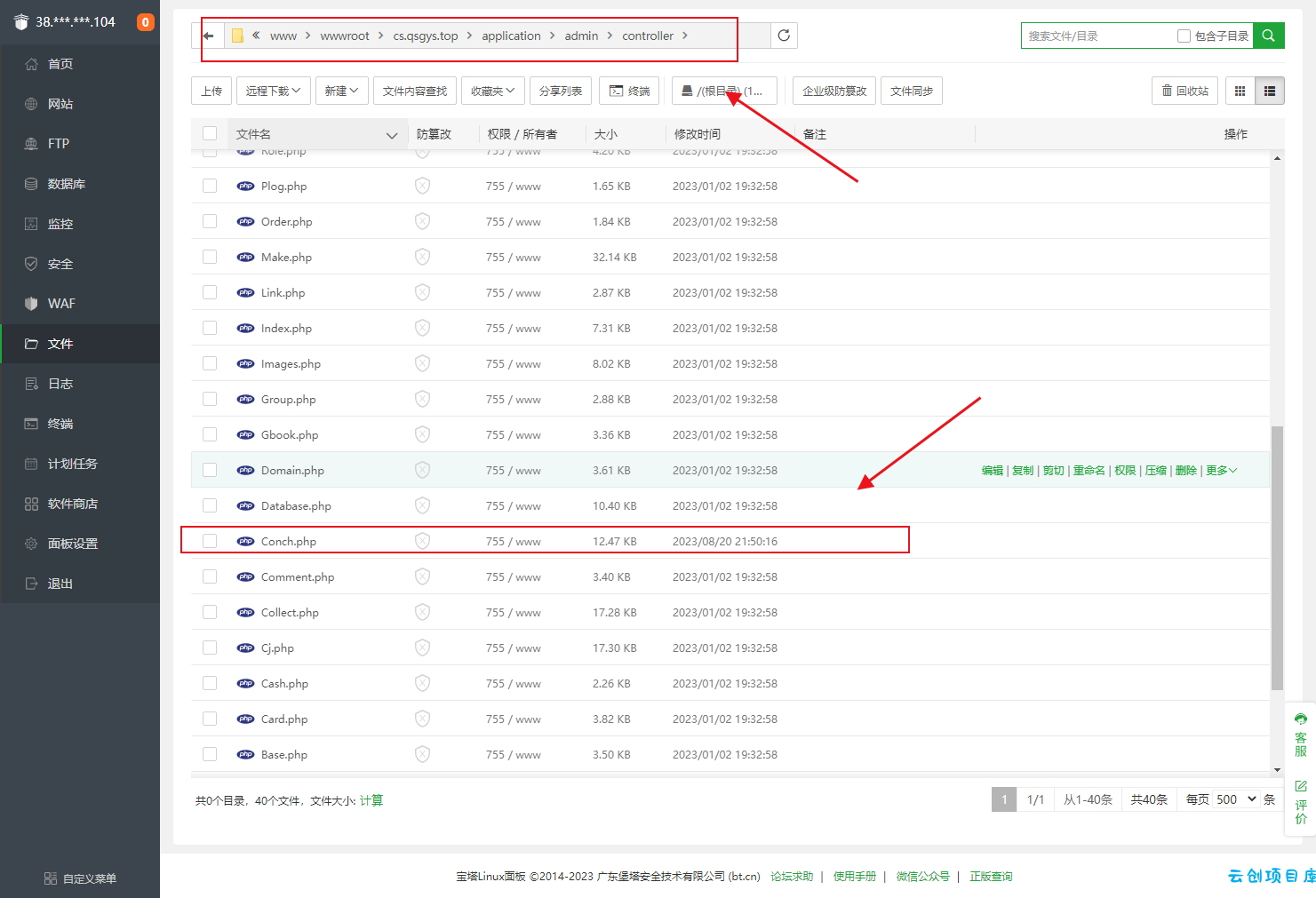Switch to grid icon view
The image size is (1316, 898).
click(1240, 91)
